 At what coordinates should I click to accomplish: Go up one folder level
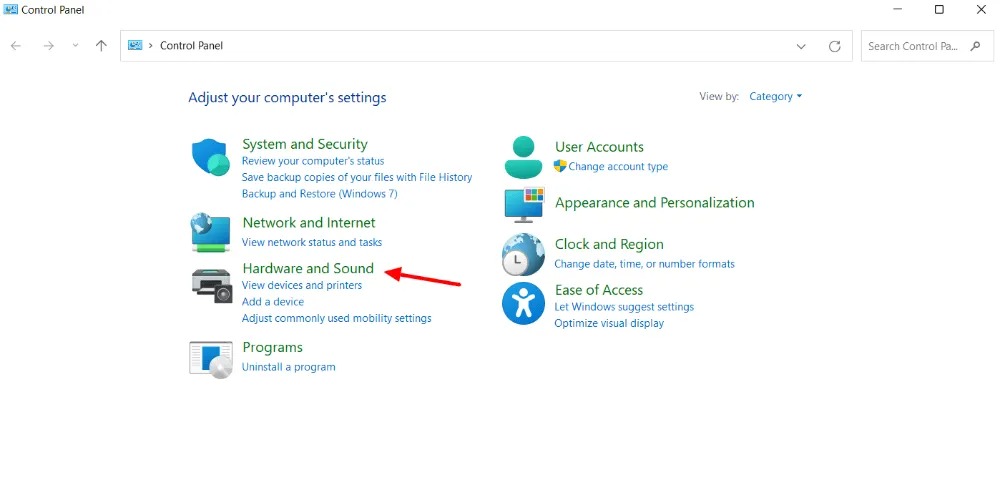coord(101,46)
